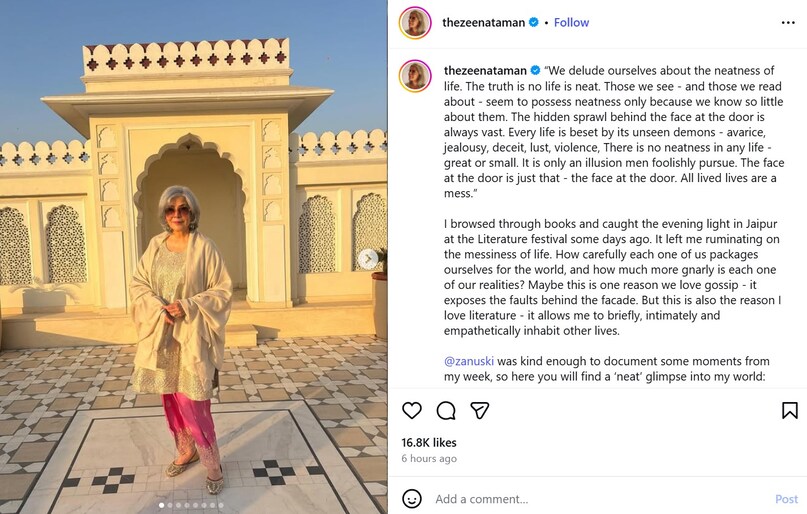View the 16.8K likes list

(429, 442)
